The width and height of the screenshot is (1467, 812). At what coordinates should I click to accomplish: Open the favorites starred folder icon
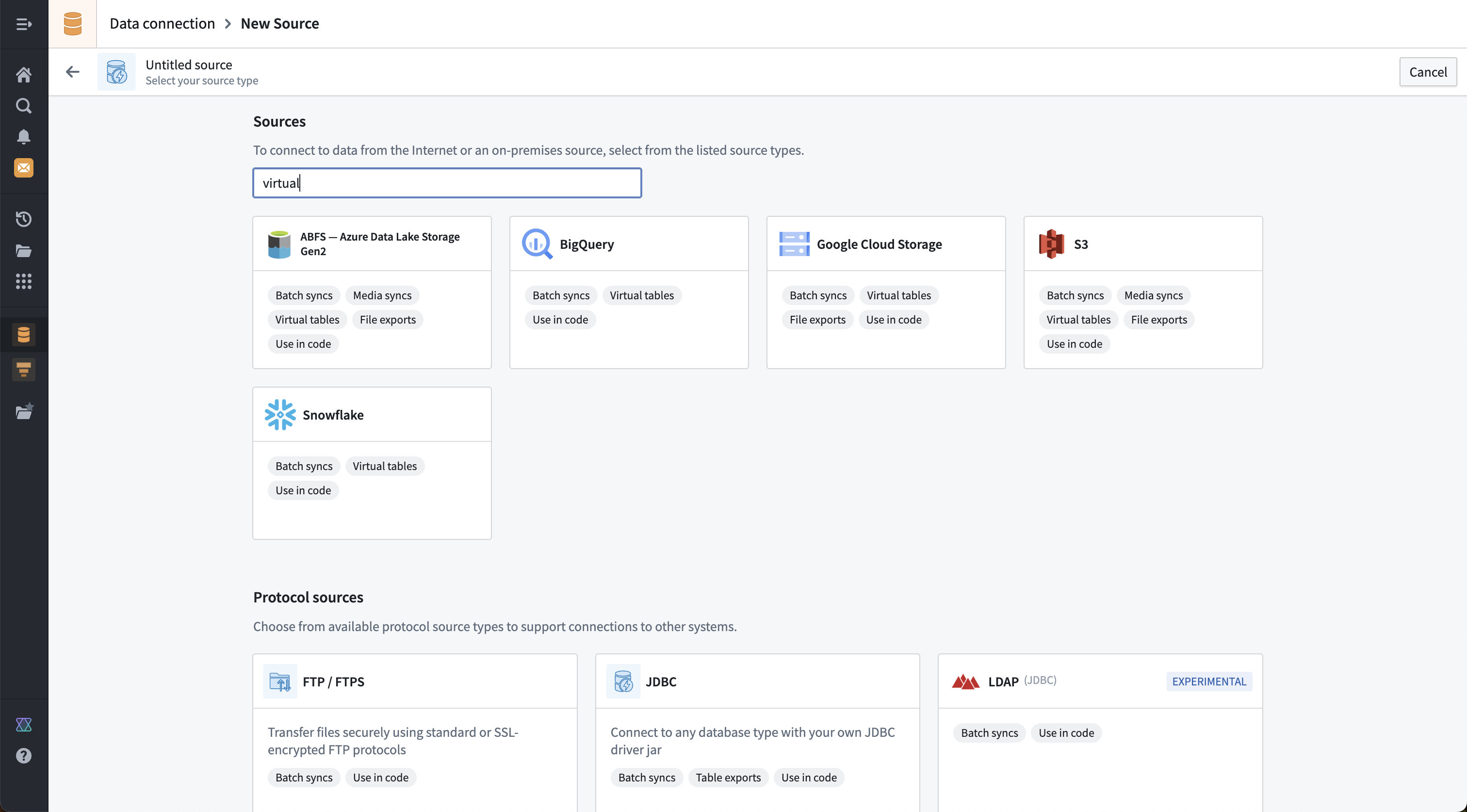(x=23, y=411)
